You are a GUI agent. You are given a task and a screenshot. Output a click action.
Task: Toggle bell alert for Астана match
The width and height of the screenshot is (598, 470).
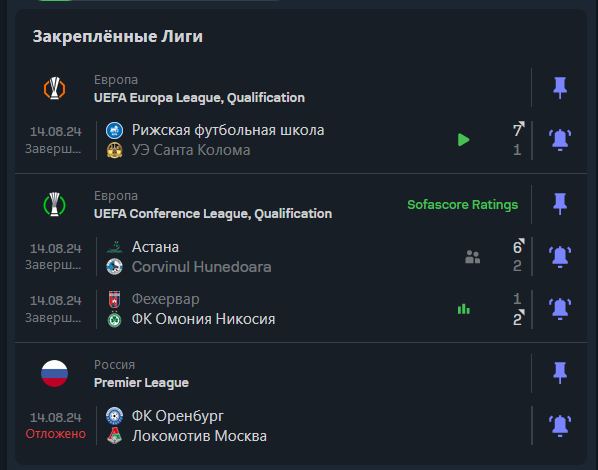click(x=560, y=257)
